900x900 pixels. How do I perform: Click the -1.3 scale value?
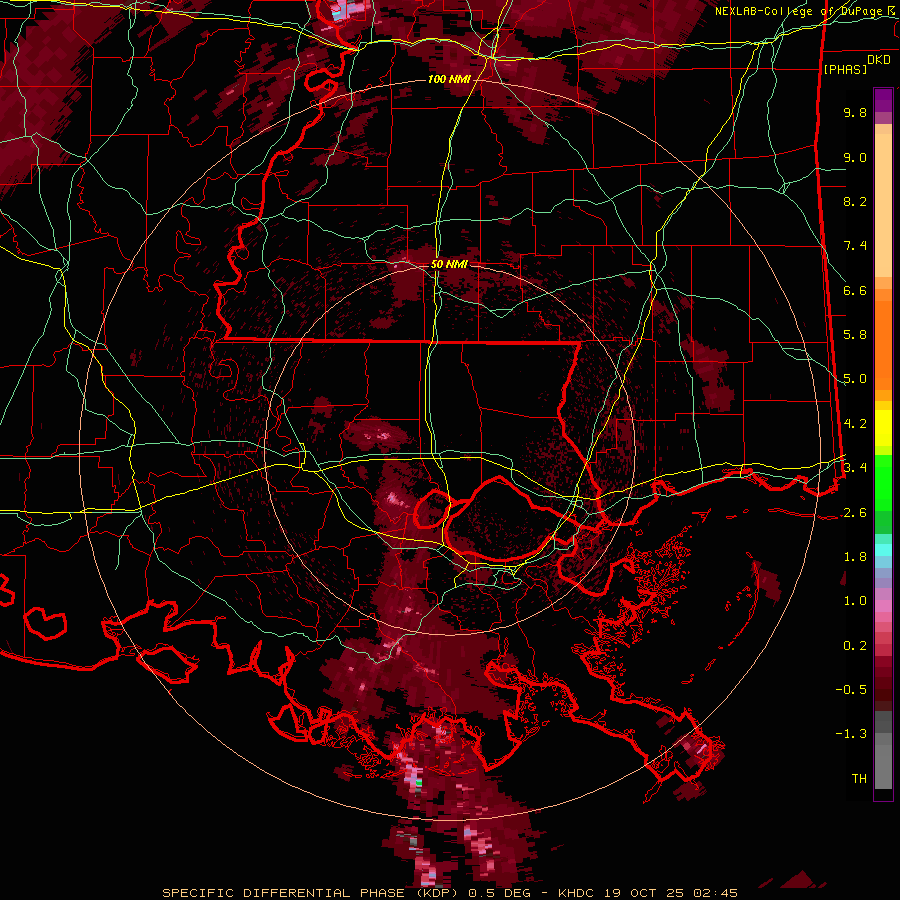851,734
